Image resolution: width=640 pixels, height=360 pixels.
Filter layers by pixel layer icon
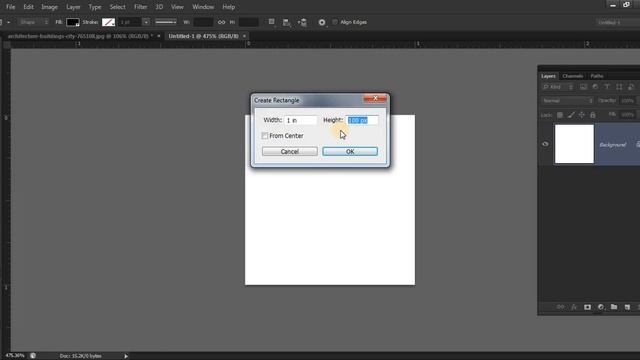[x=583, y=87]
